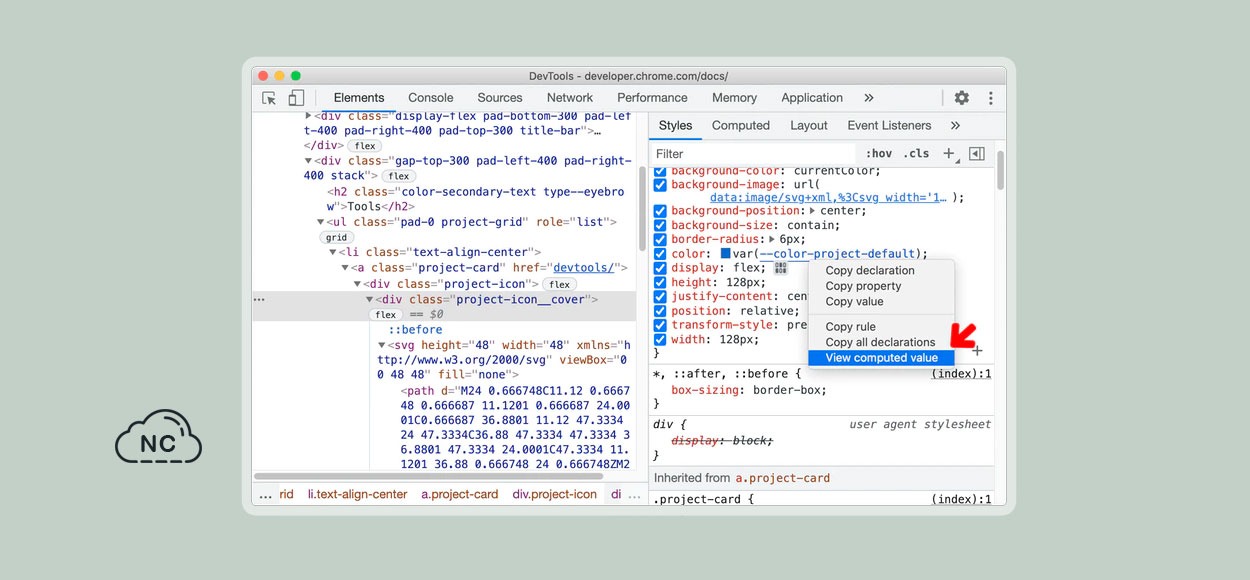Open the Performance tab
This screenshot has width=1250, height=580.
click(x=652, y=98)
